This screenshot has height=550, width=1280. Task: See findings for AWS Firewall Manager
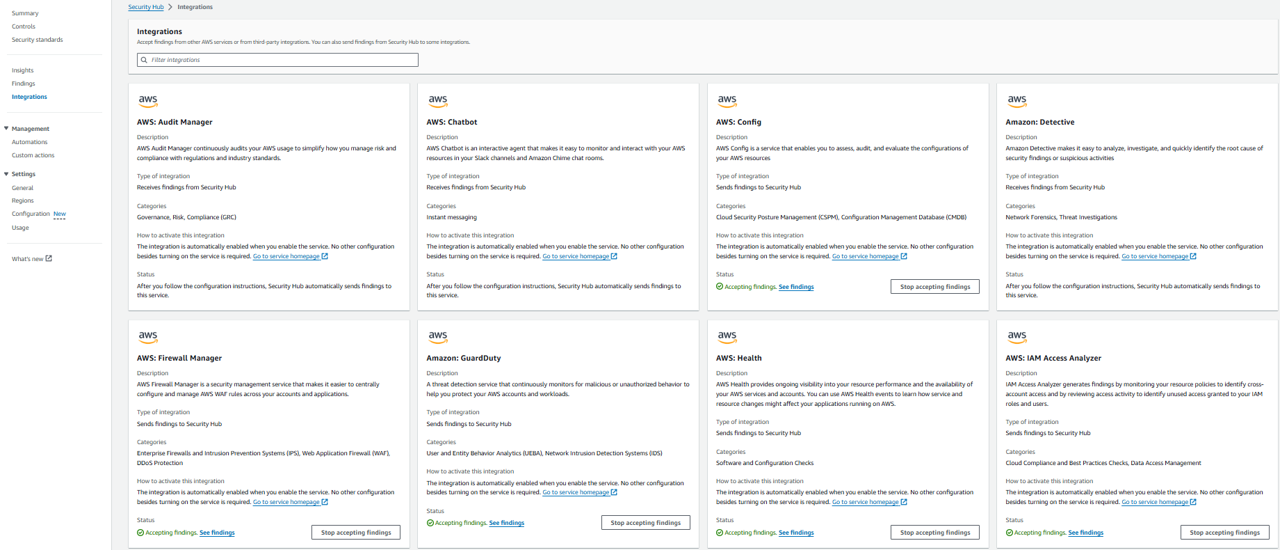217,533
